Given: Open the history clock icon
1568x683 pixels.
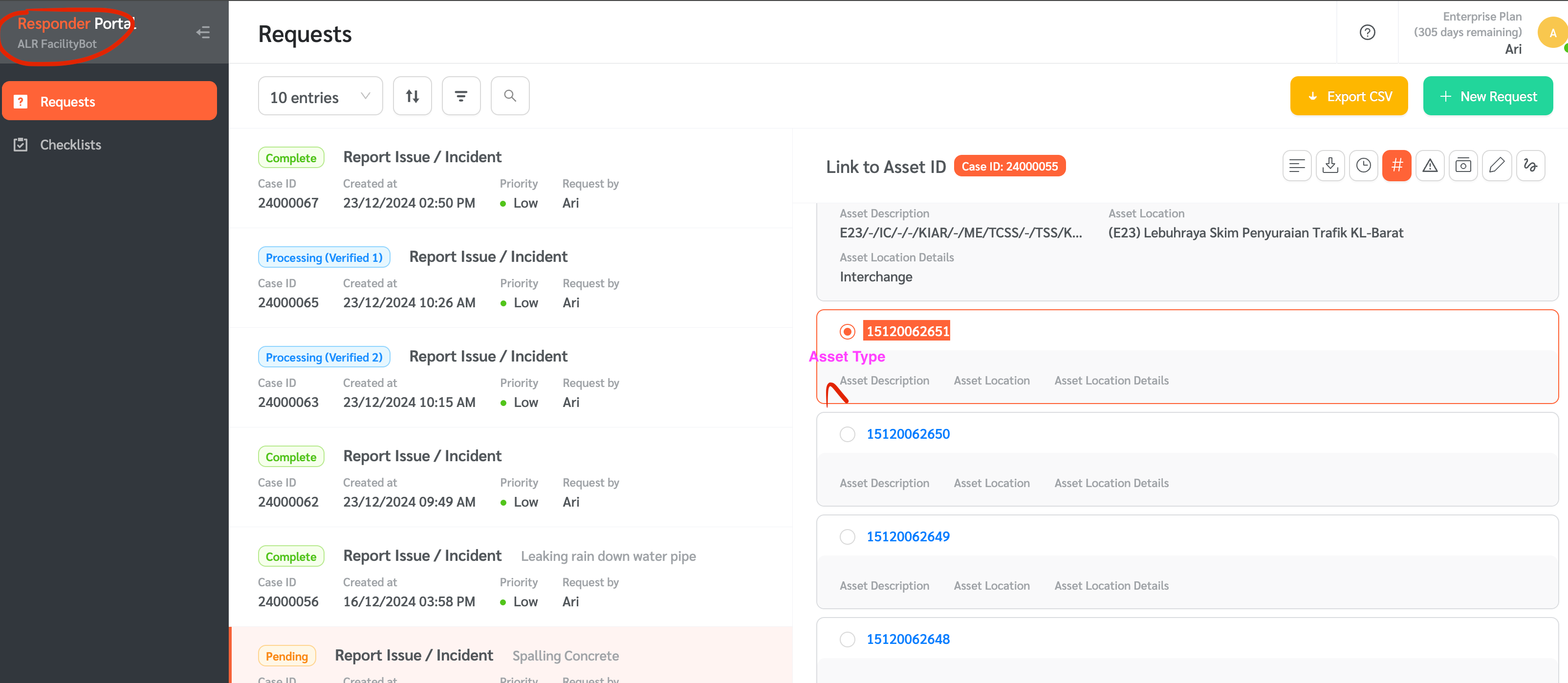Looking at the screenshot, I should (1363, 166).
